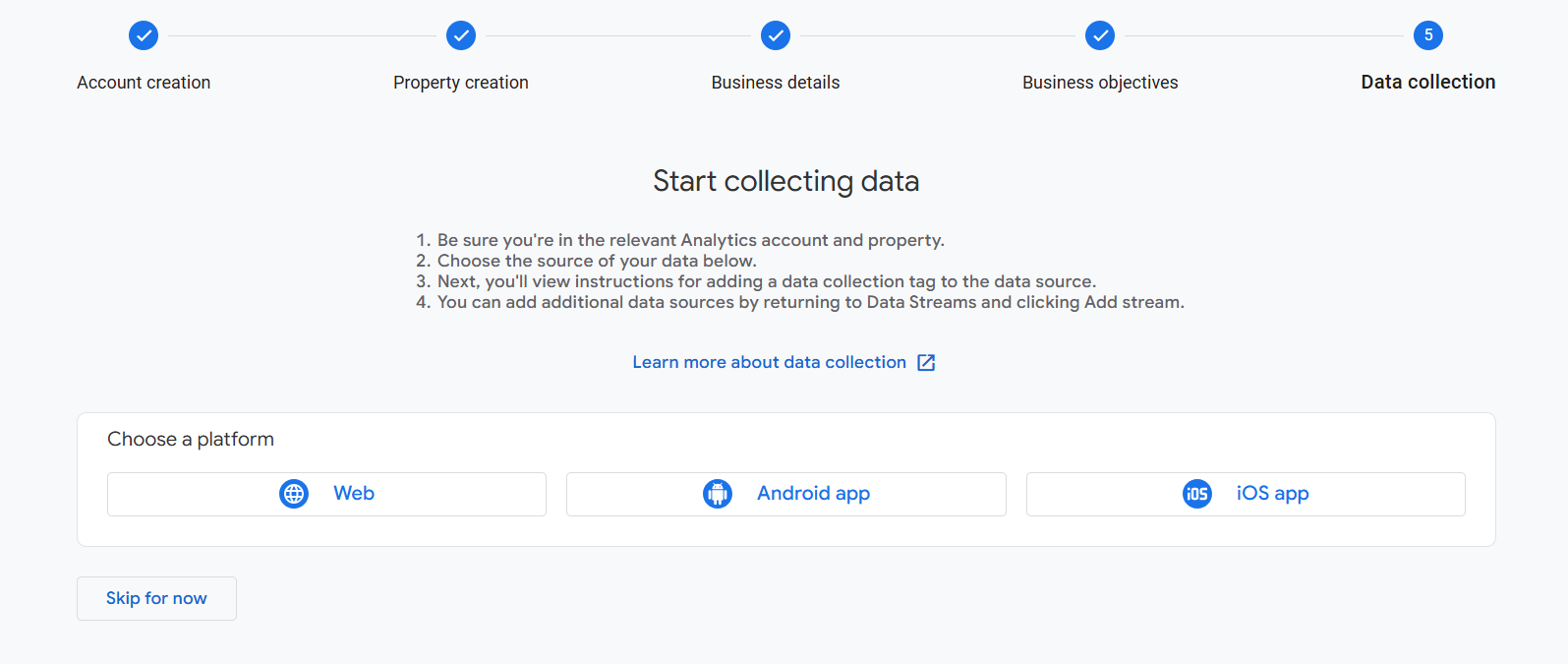Click the iOS badge icon

1197,494
